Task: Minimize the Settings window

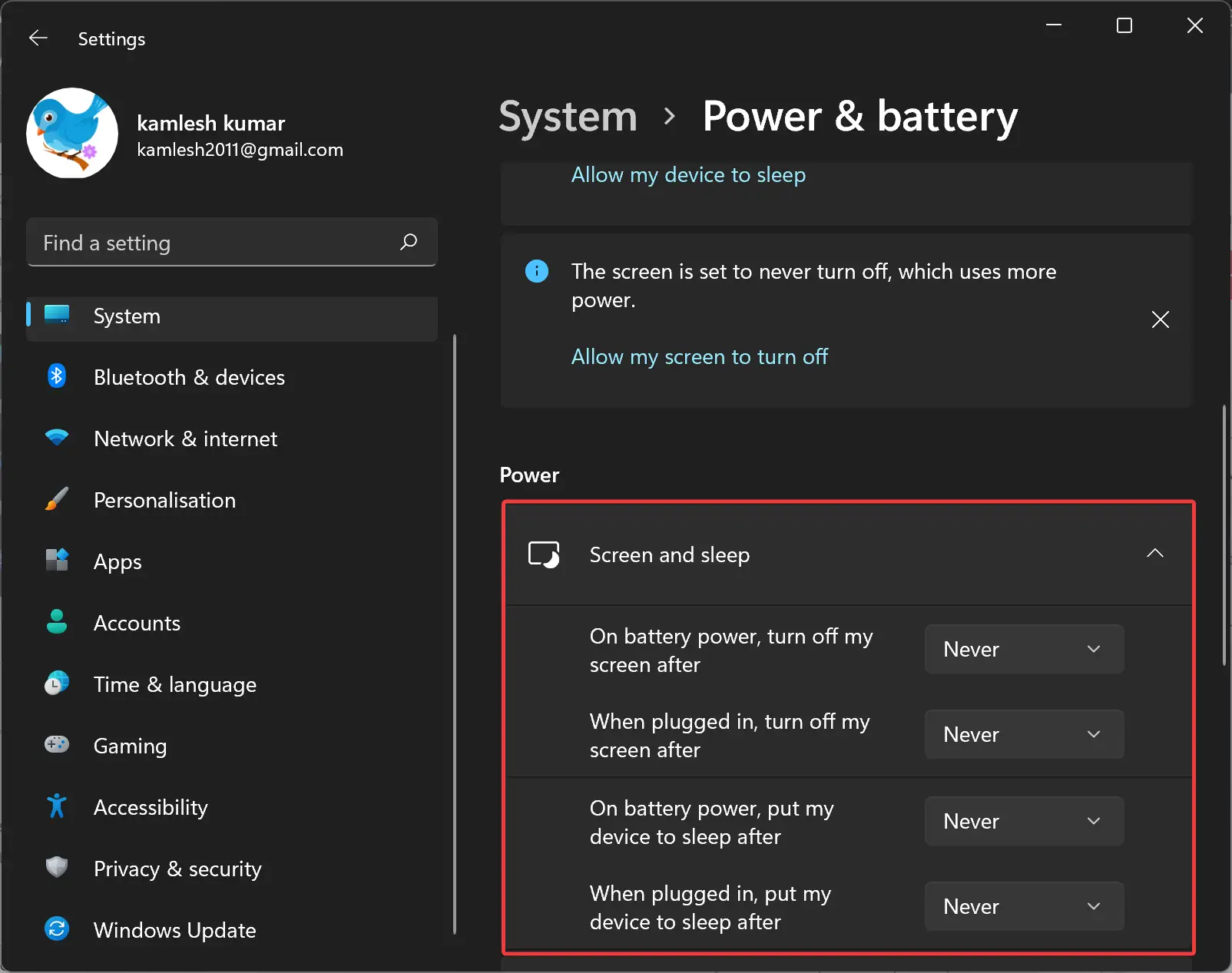Action: point(1054,25)
